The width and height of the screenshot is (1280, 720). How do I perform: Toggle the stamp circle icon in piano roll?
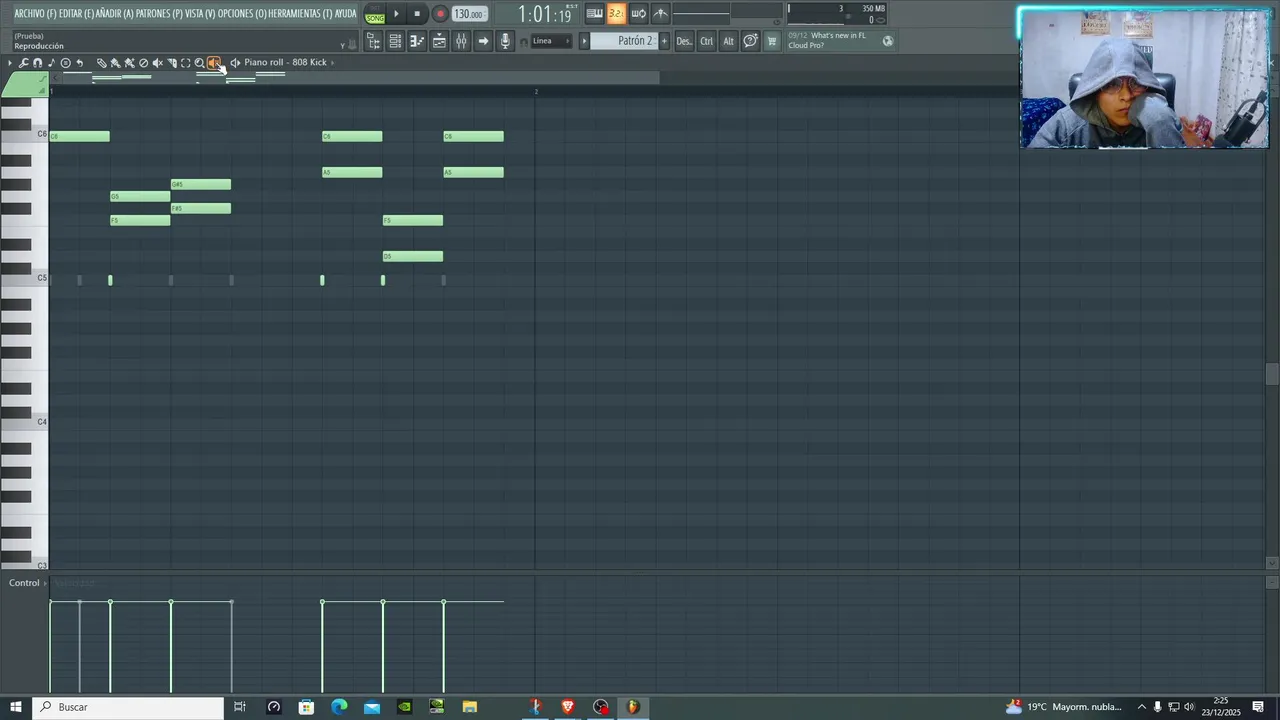coord(66,62)
